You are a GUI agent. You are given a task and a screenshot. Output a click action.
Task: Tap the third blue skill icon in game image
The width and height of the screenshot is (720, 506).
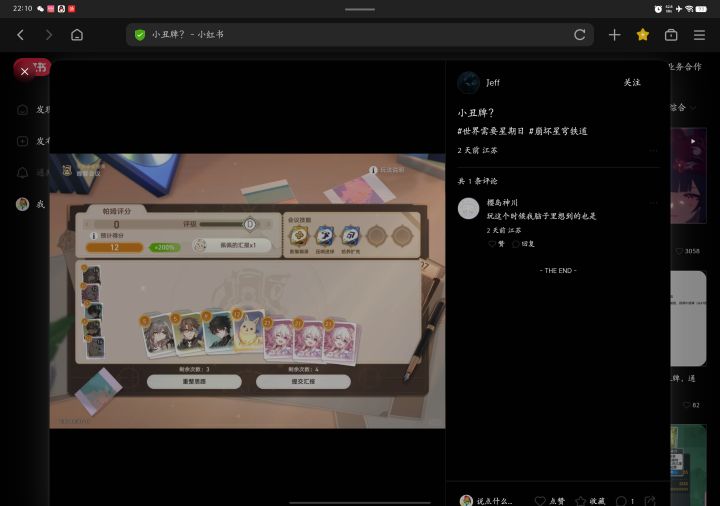(350, 236)
